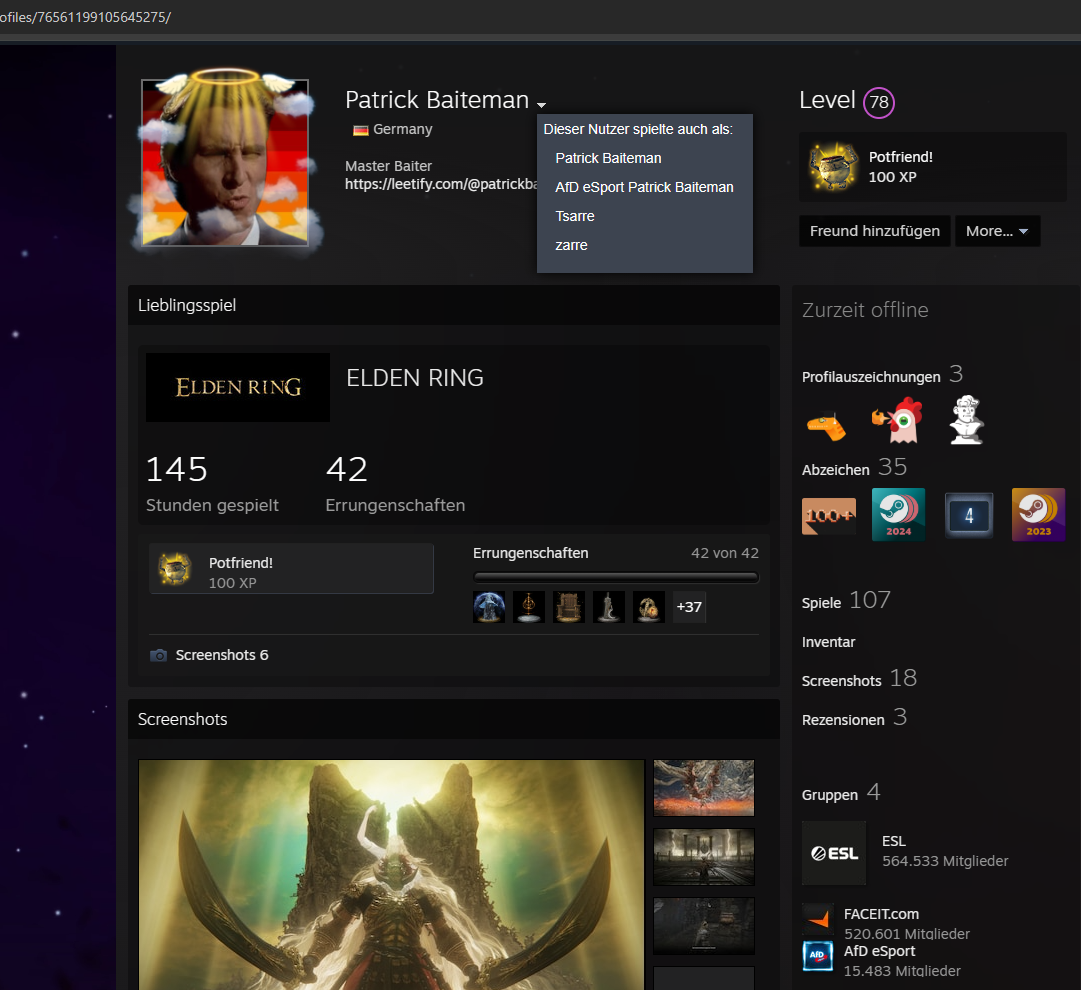Select 'AfD eSport Patrick Baiteman' from name history
The image size is (1081, 990).
click(644, 187)
